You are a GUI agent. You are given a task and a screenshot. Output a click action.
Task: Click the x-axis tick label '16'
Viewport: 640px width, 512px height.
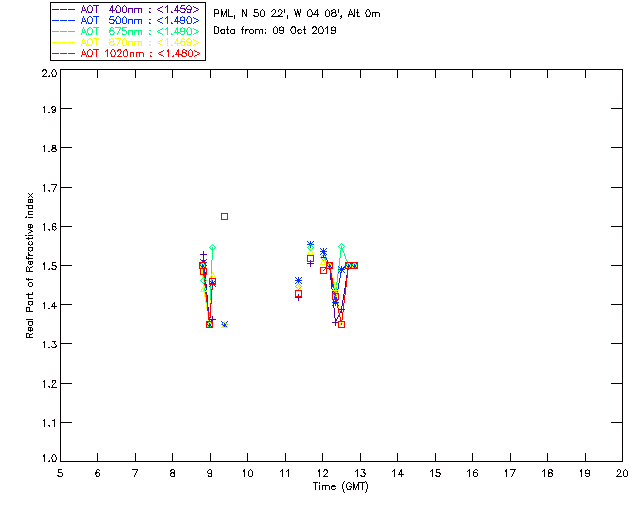tap(473, 473)
